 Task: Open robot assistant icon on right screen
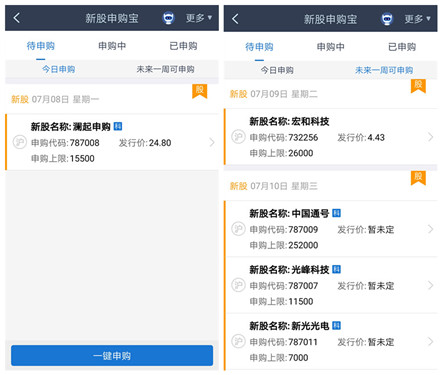387,19
